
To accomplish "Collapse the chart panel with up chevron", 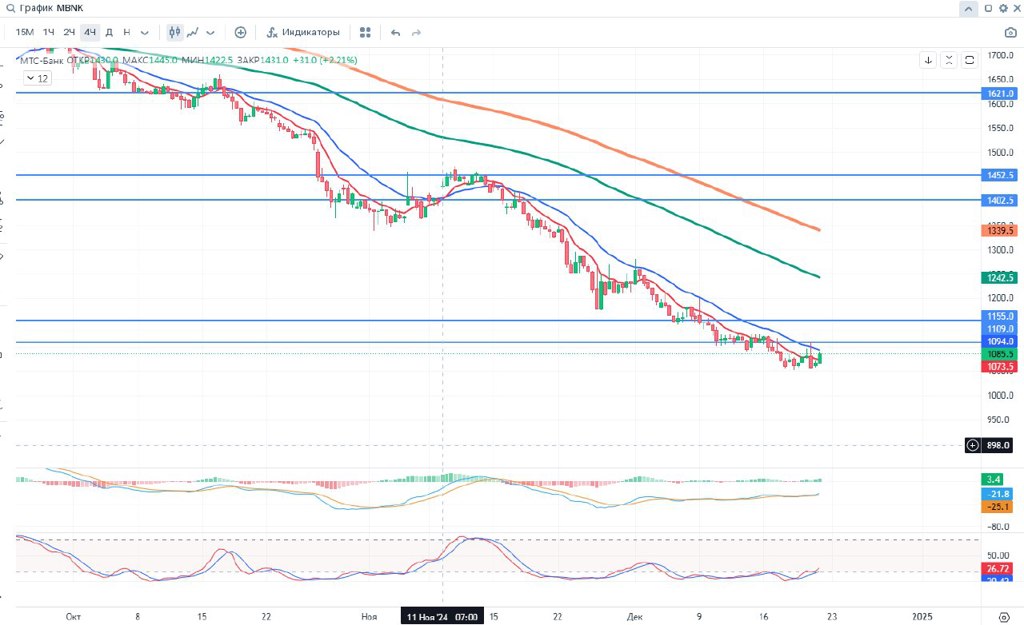I will [x=968, y=8].
